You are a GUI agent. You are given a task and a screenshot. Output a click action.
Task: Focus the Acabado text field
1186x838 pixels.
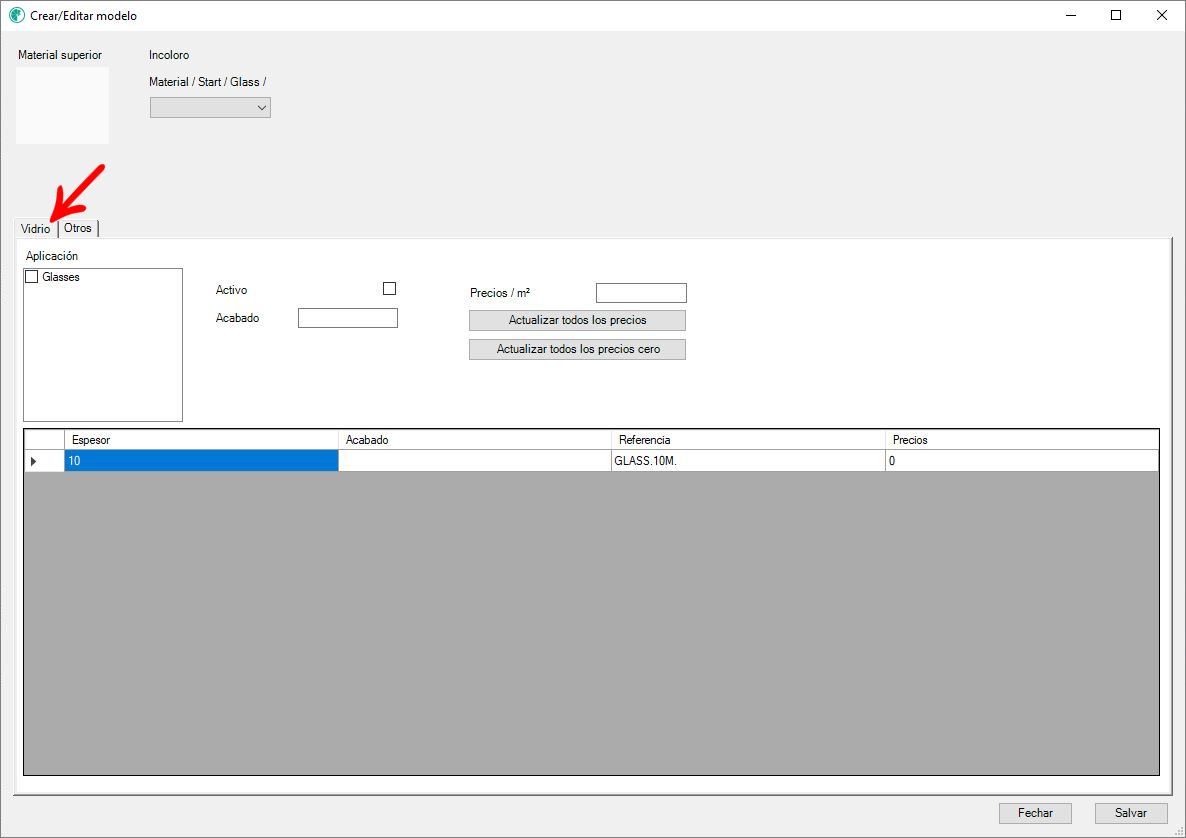pos(348,318)
